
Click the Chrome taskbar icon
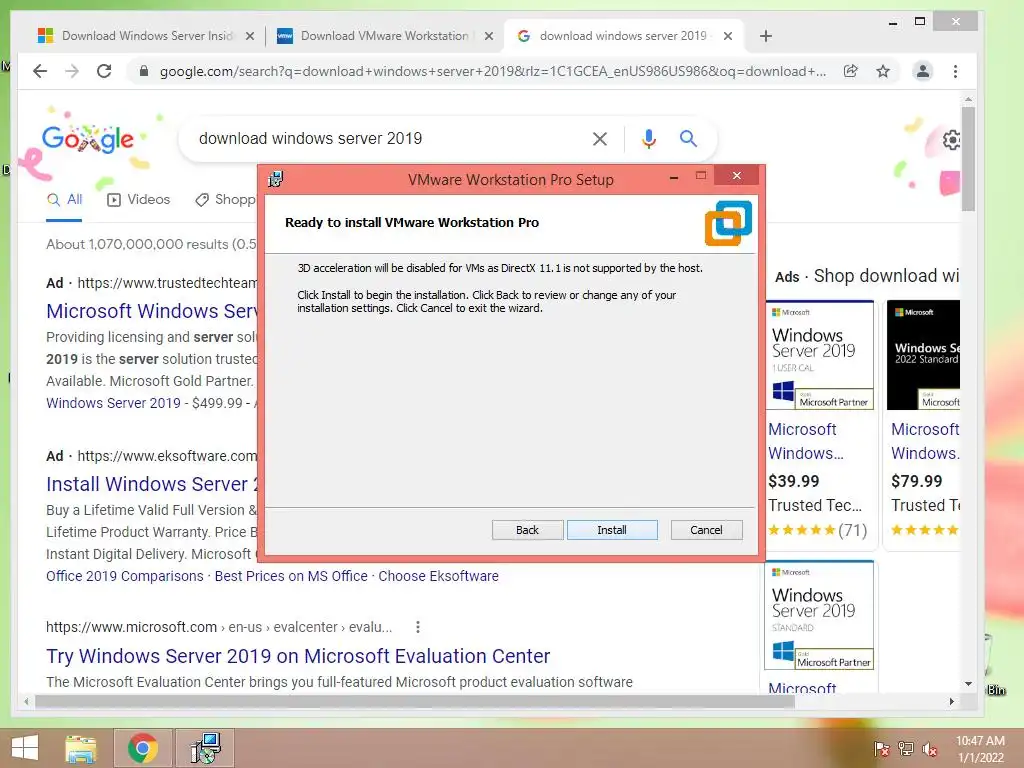pos(143,748)
